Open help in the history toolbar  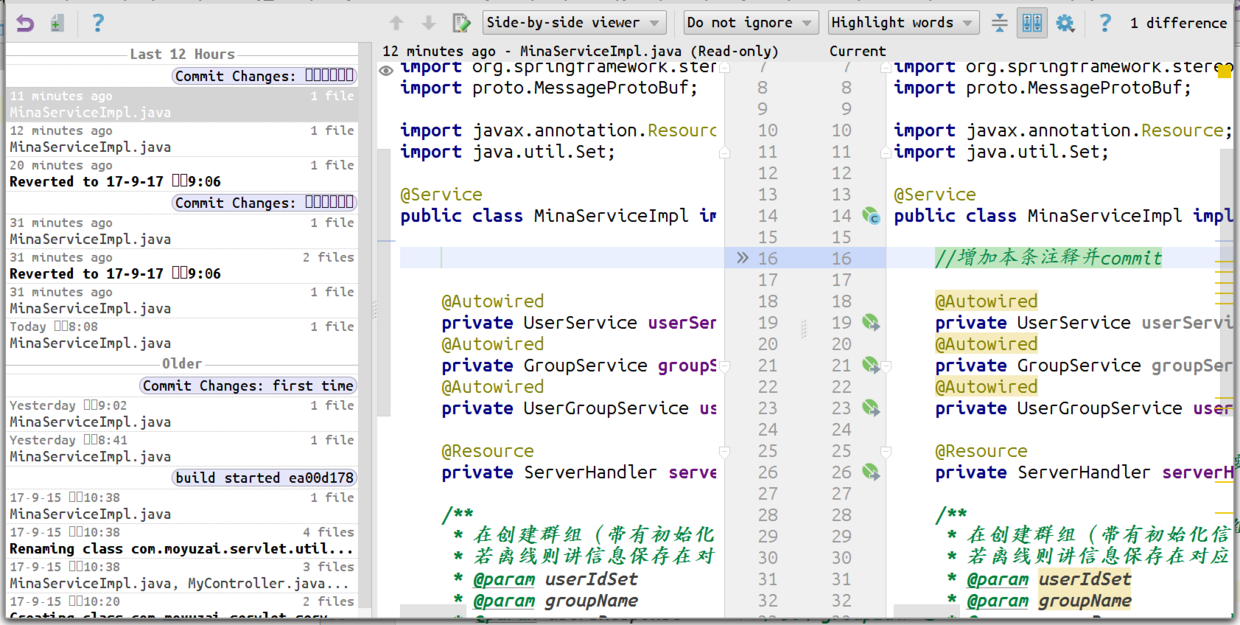(98, 23)
